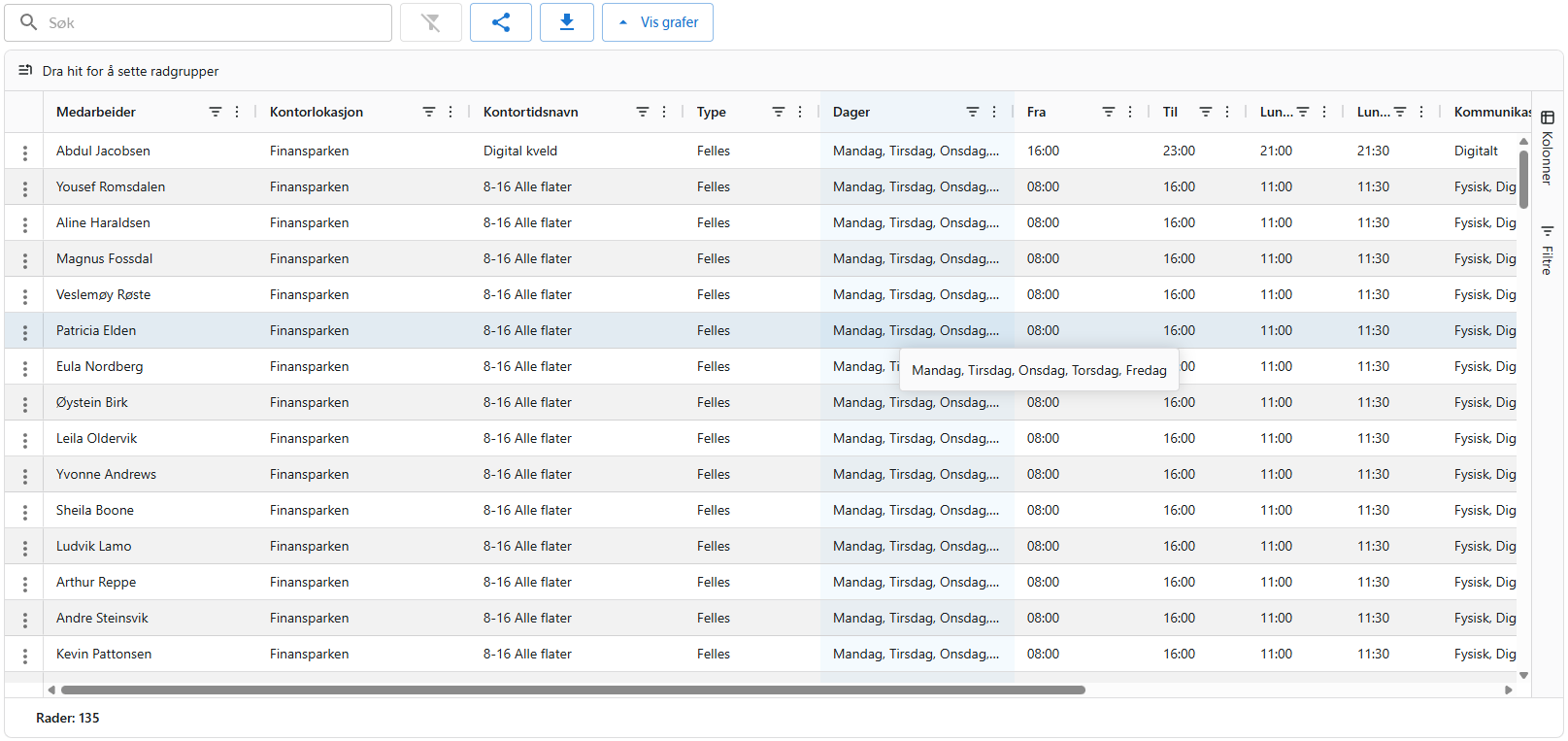Select the Kevin Pattonsen row
The image size is (1568, 741).
click(x=104, y=654)
